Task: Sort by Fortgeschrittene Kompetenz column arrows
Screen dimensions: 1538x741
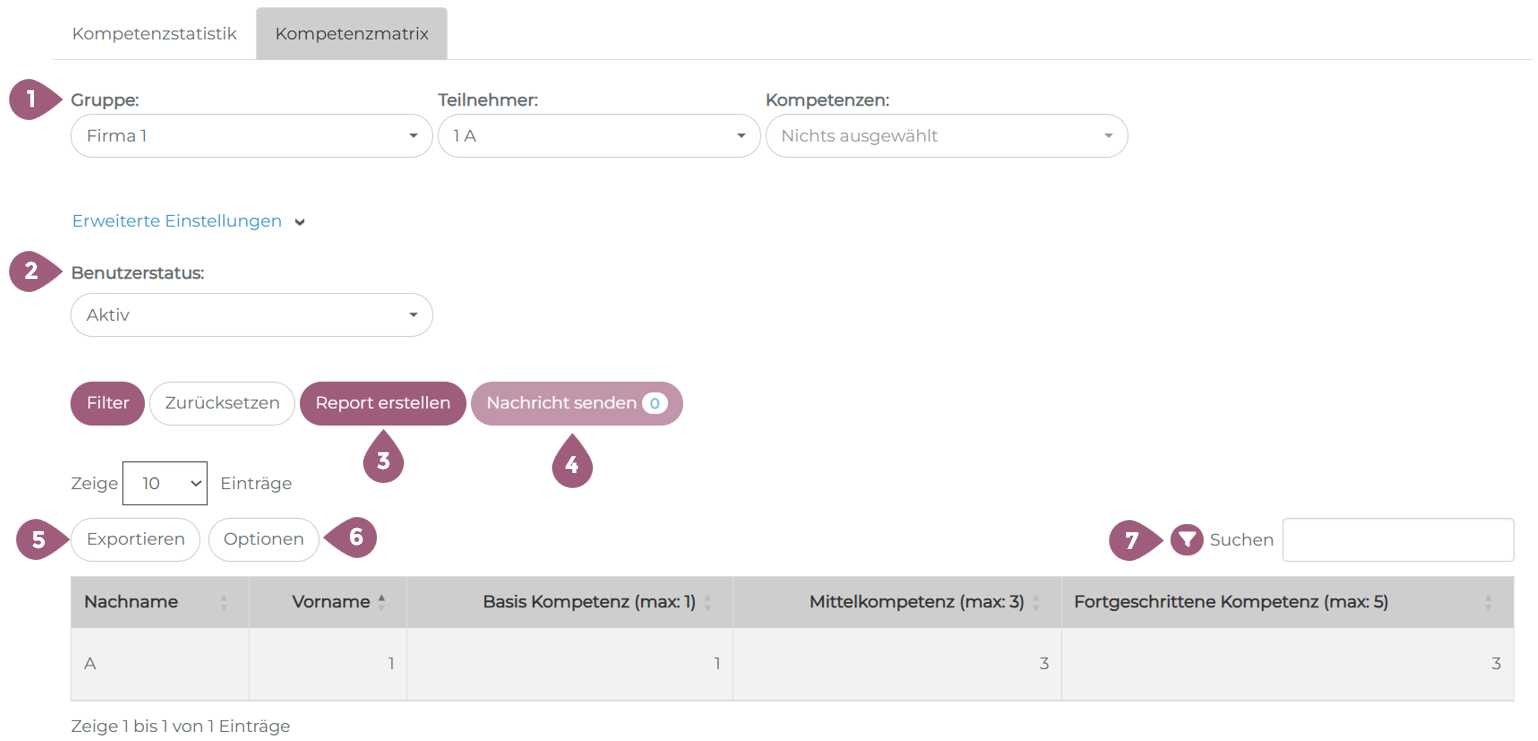Action: tap(1487, 603)
